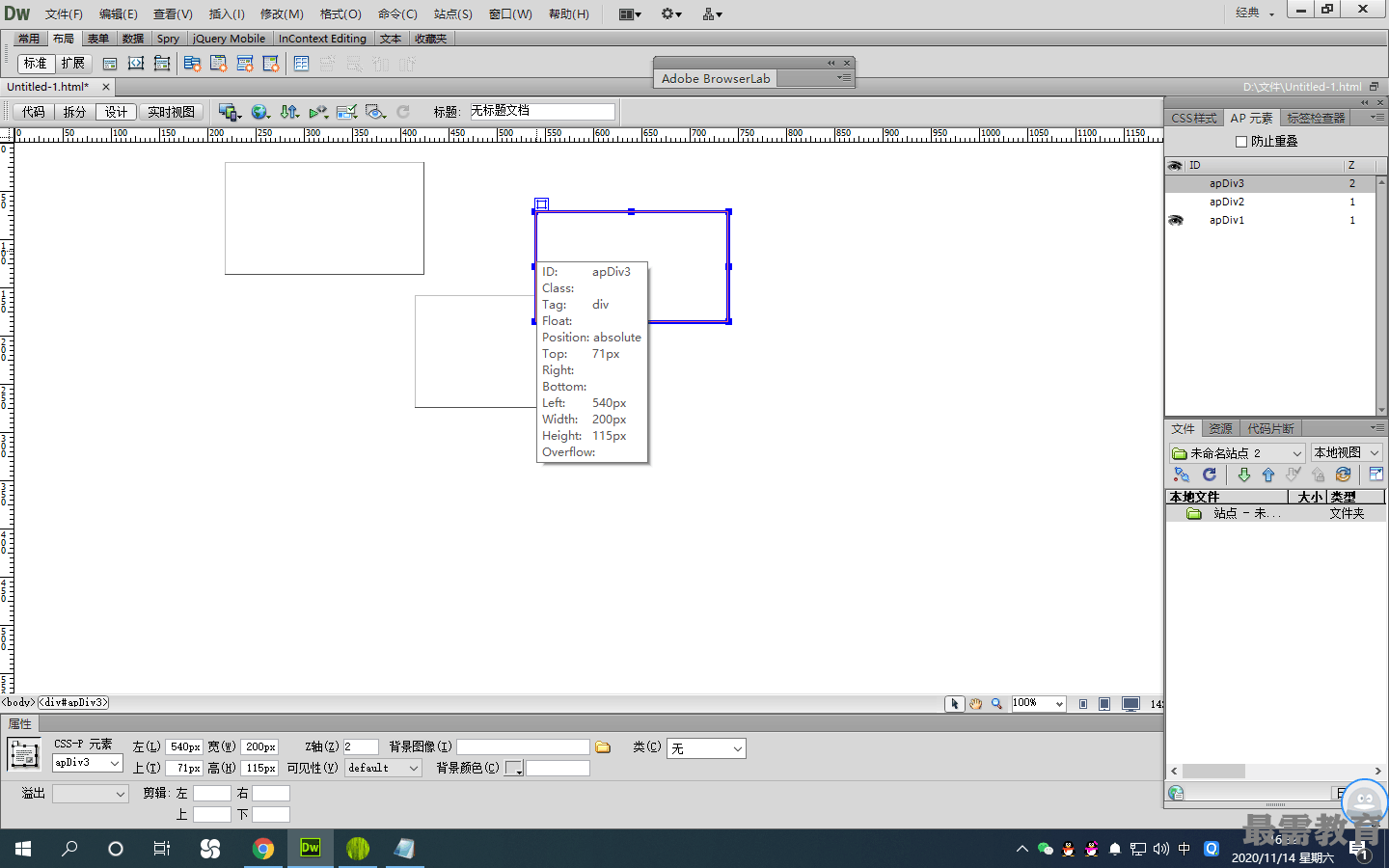Click the mobile size window icon

click(x=1083, y=704)
